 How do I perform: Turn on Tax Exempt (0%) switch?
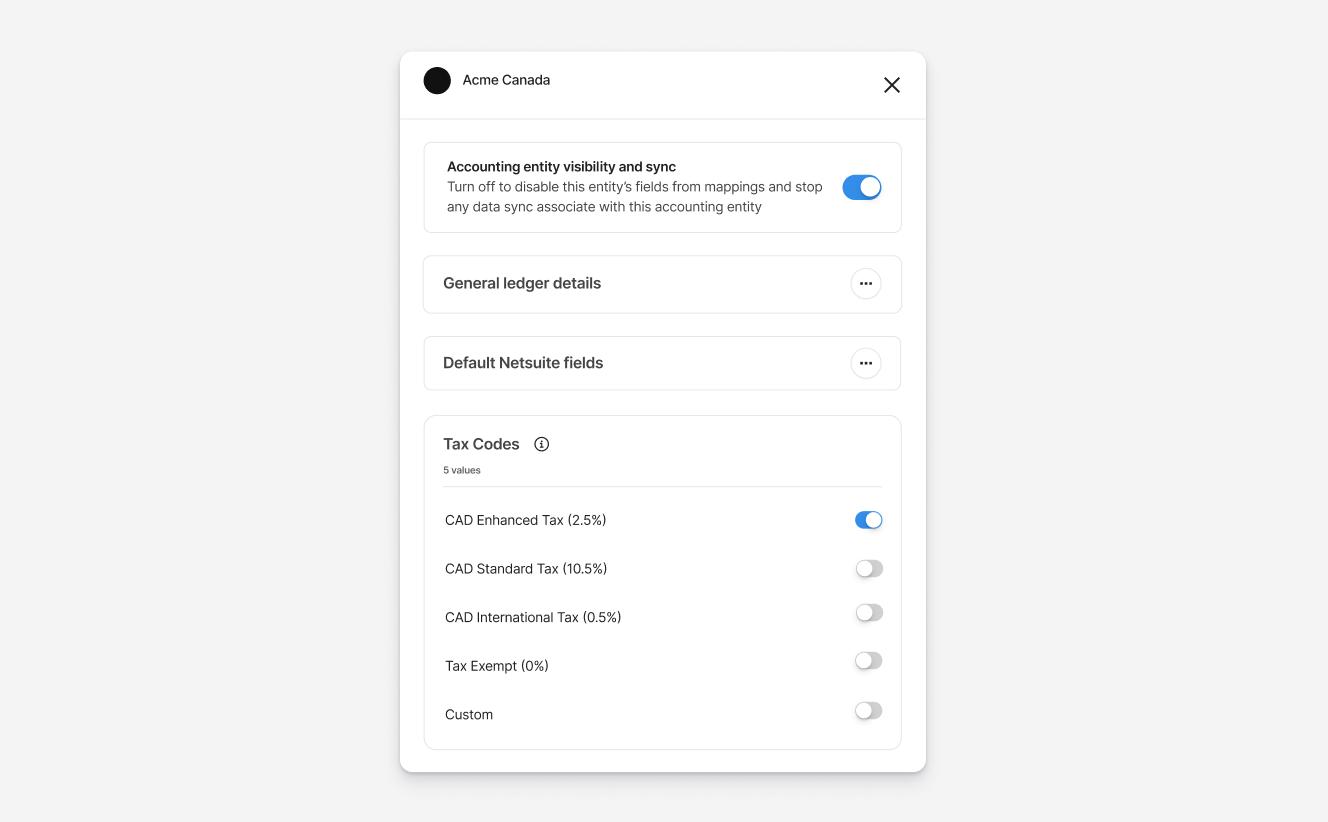pos(869,661)
